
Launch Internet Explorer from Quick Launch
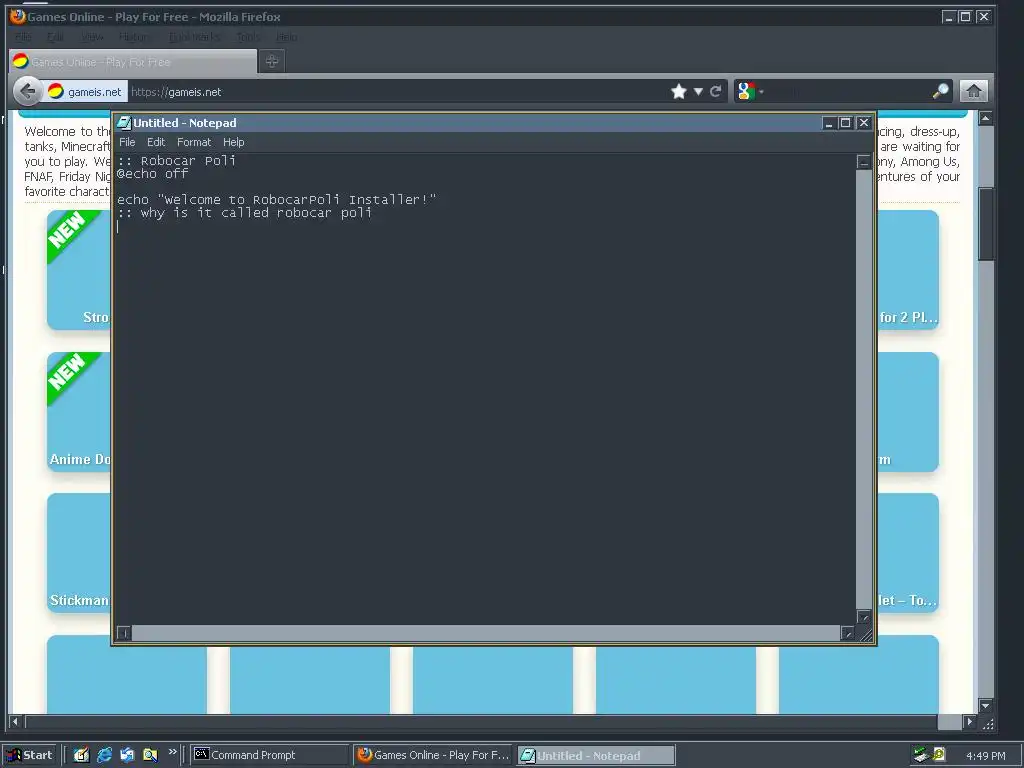coord(104,755)
